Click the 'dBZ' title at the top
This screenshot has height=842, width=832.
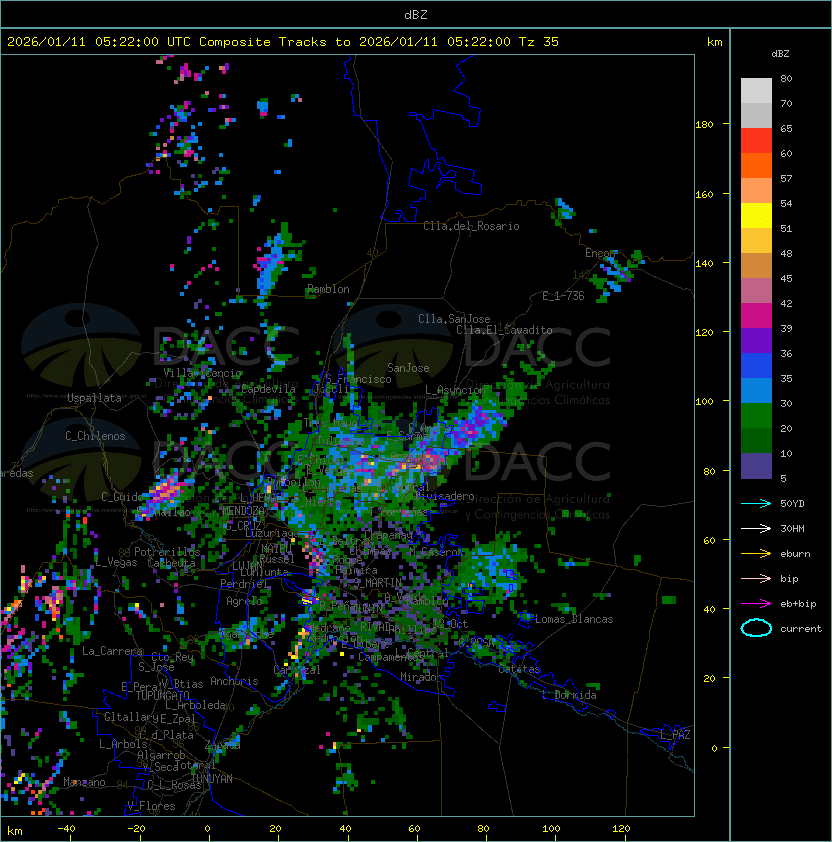pos(416,14)
